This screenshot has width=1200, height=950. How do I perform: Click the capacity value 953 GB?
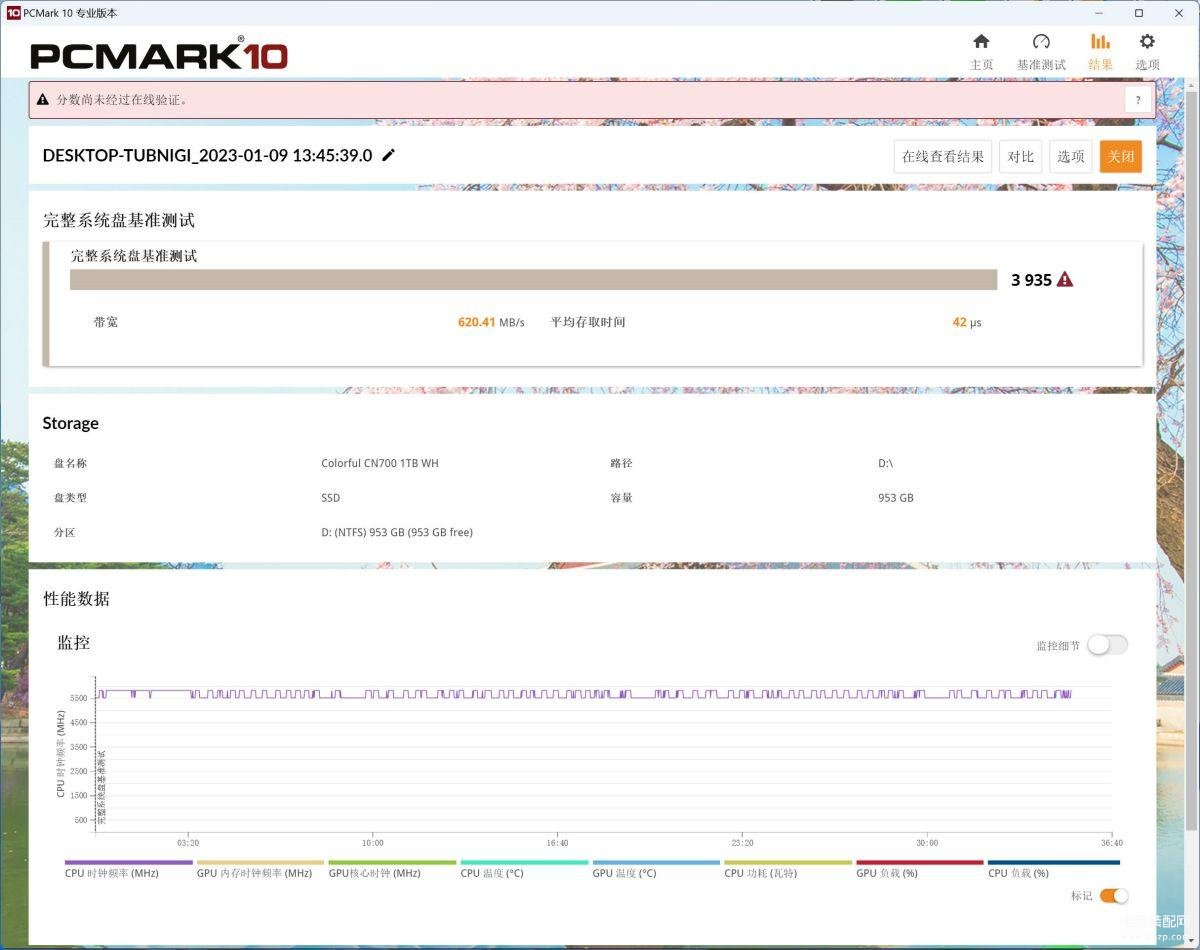896,497
